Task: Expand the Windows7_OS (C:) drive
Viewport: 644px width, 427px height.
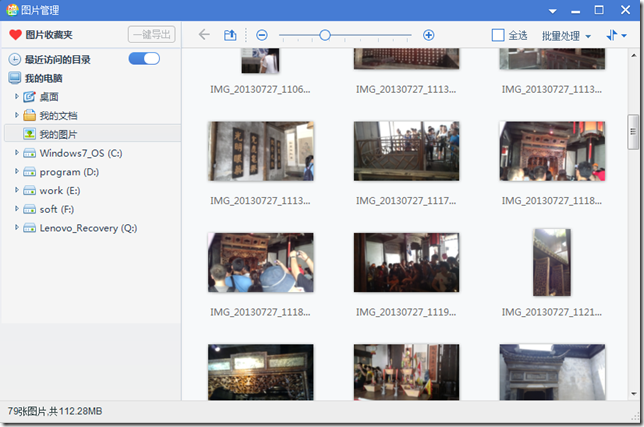Action: click(x=17, y=153)
